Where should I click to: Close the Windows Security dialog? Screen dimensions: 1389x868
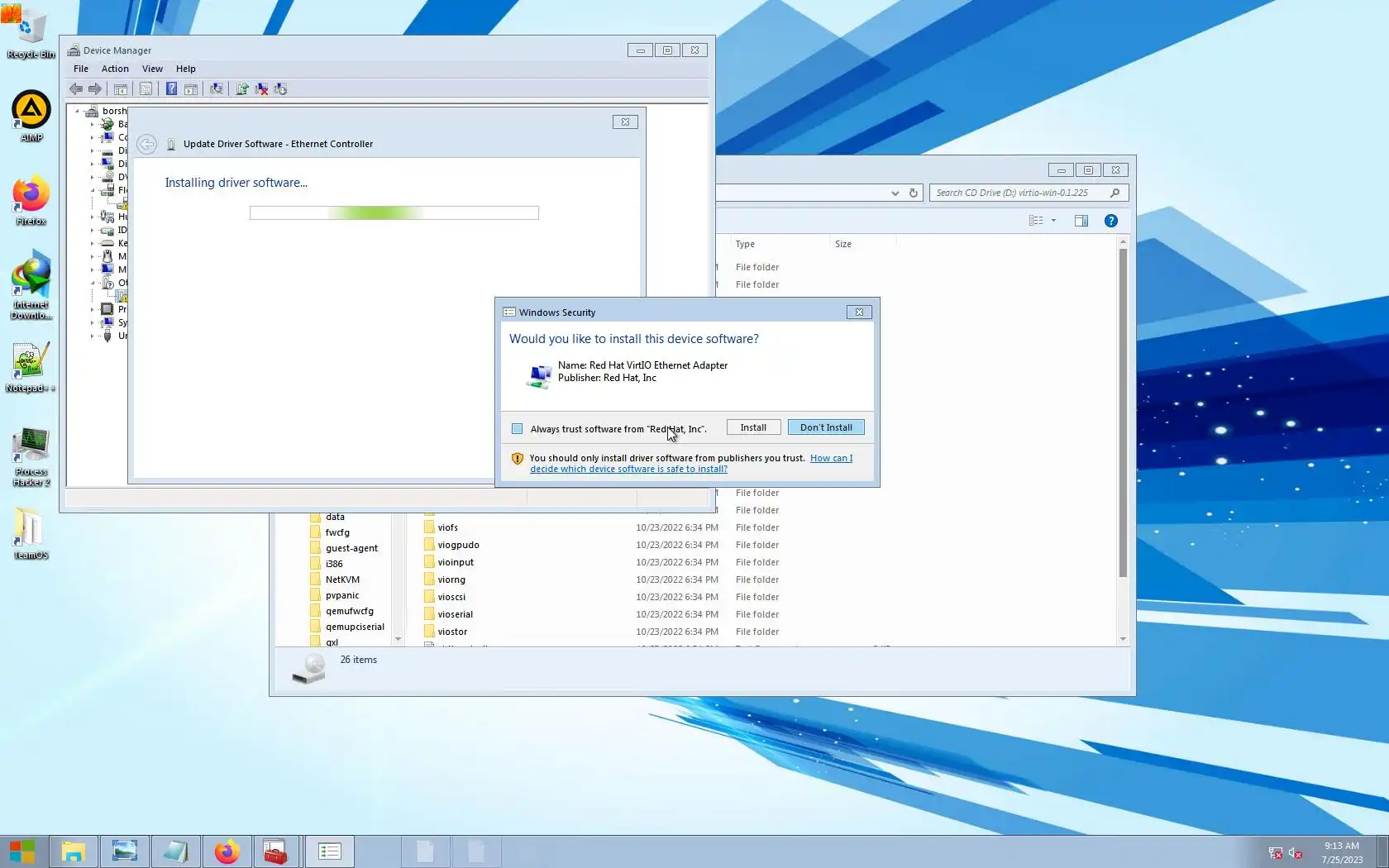tap(859, 312)
